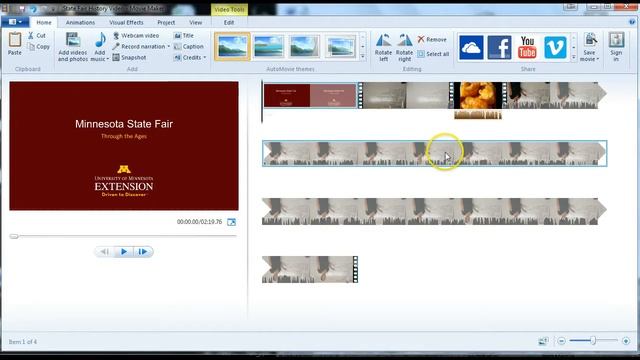Step to the next frame

tap(142, 252)
